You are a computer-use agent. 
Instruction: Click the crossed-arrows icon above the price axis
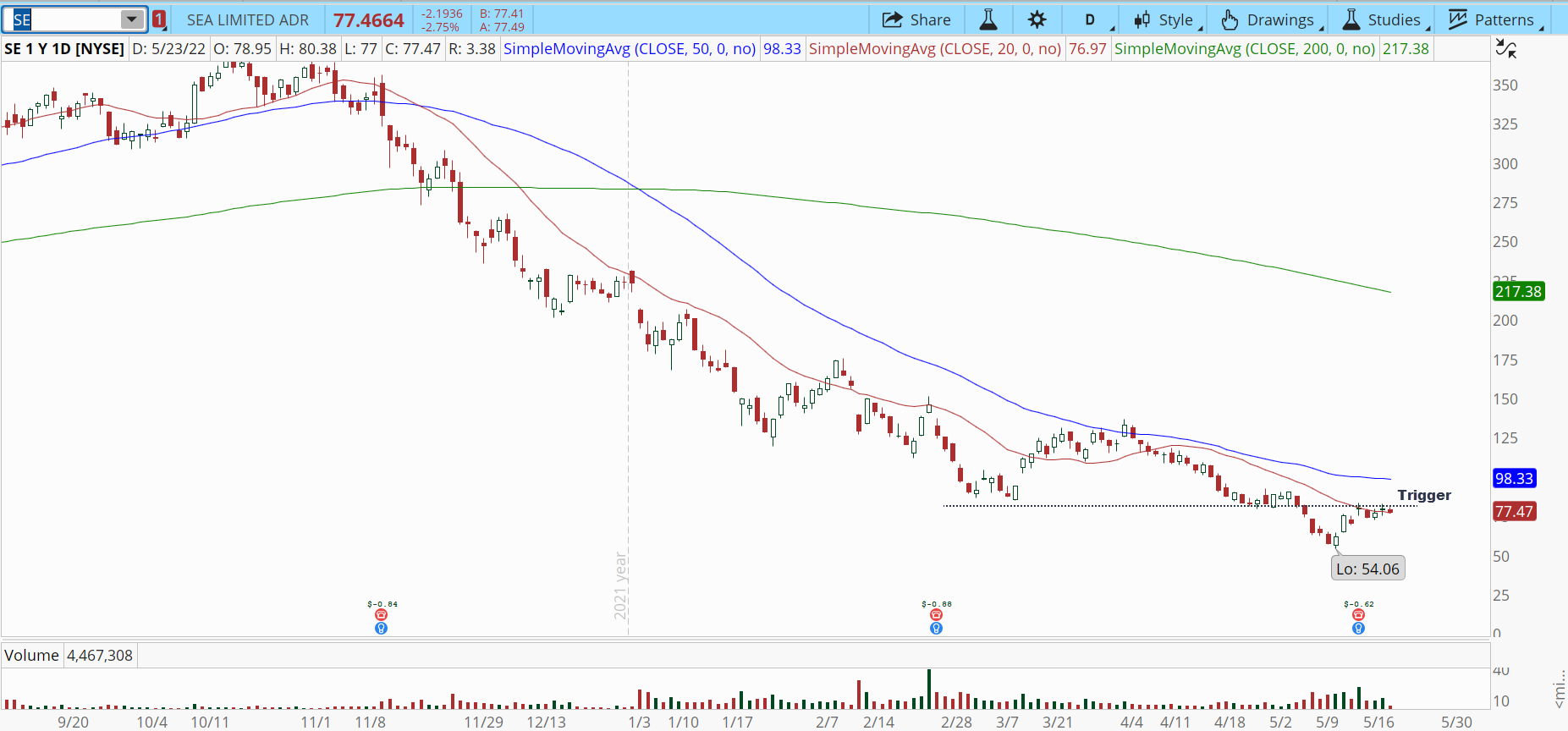coord(1506,49)
